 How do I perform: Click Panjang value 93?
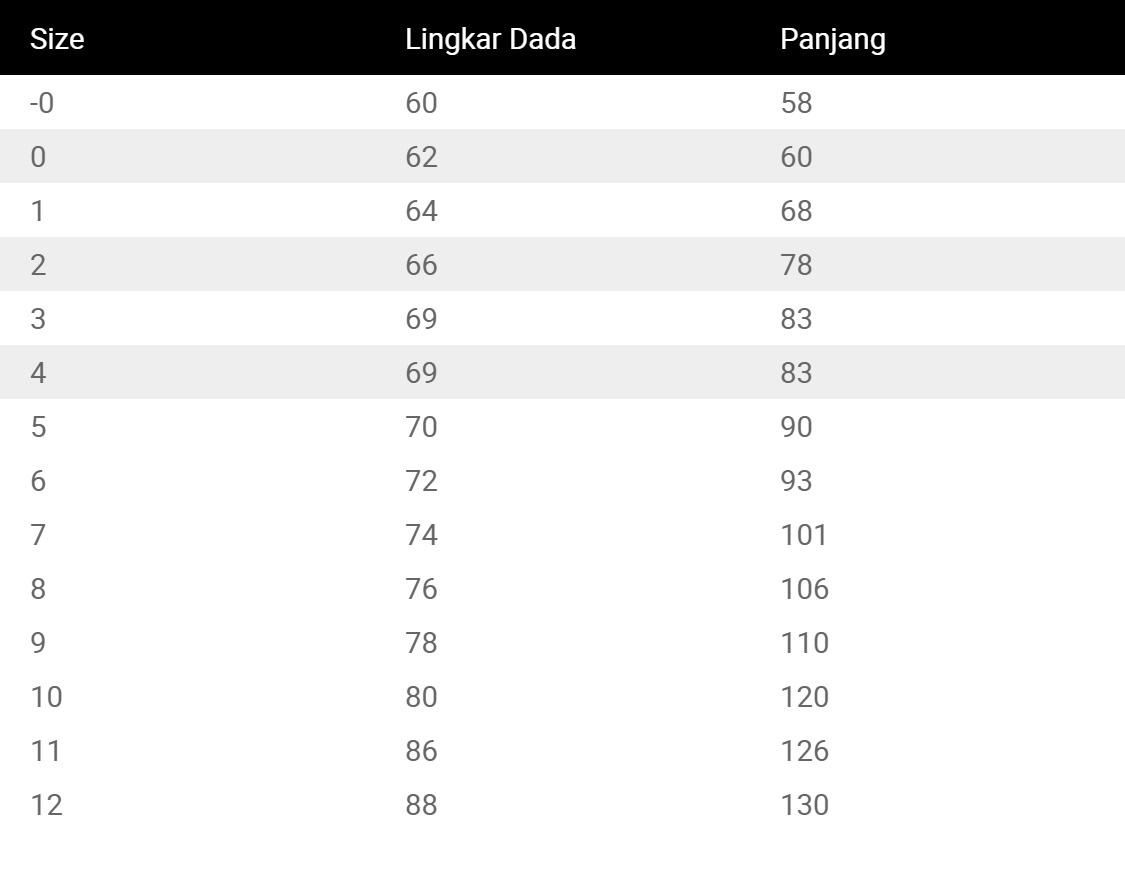coord(796,480)
